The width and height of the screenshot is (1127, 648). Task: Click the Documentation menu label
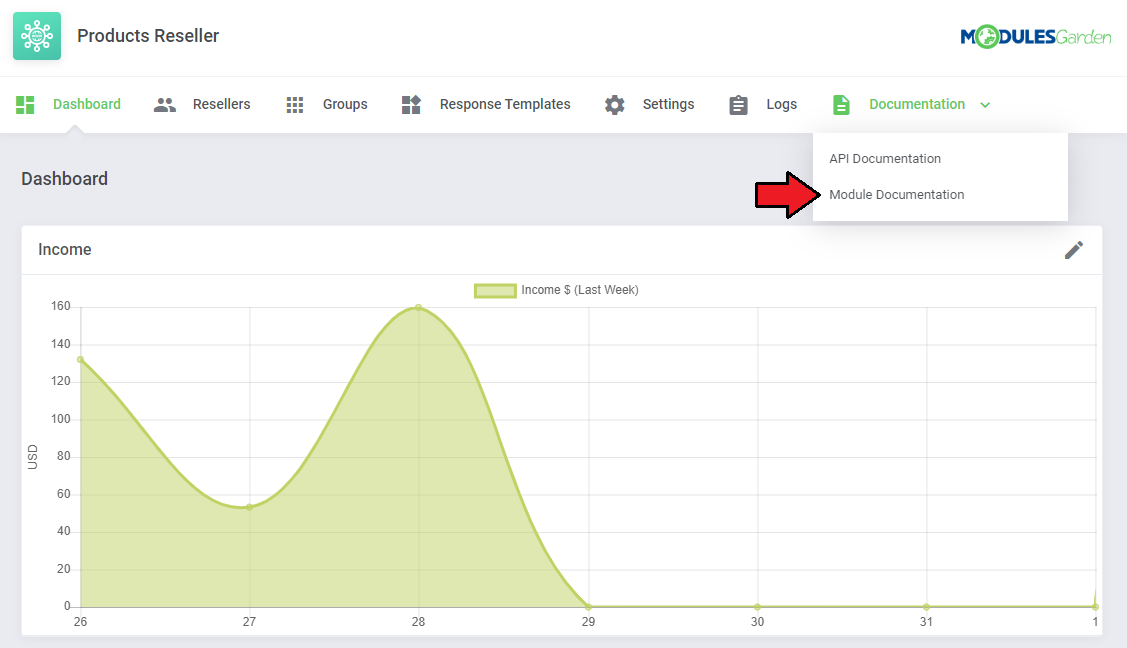(x=917, y=104)
